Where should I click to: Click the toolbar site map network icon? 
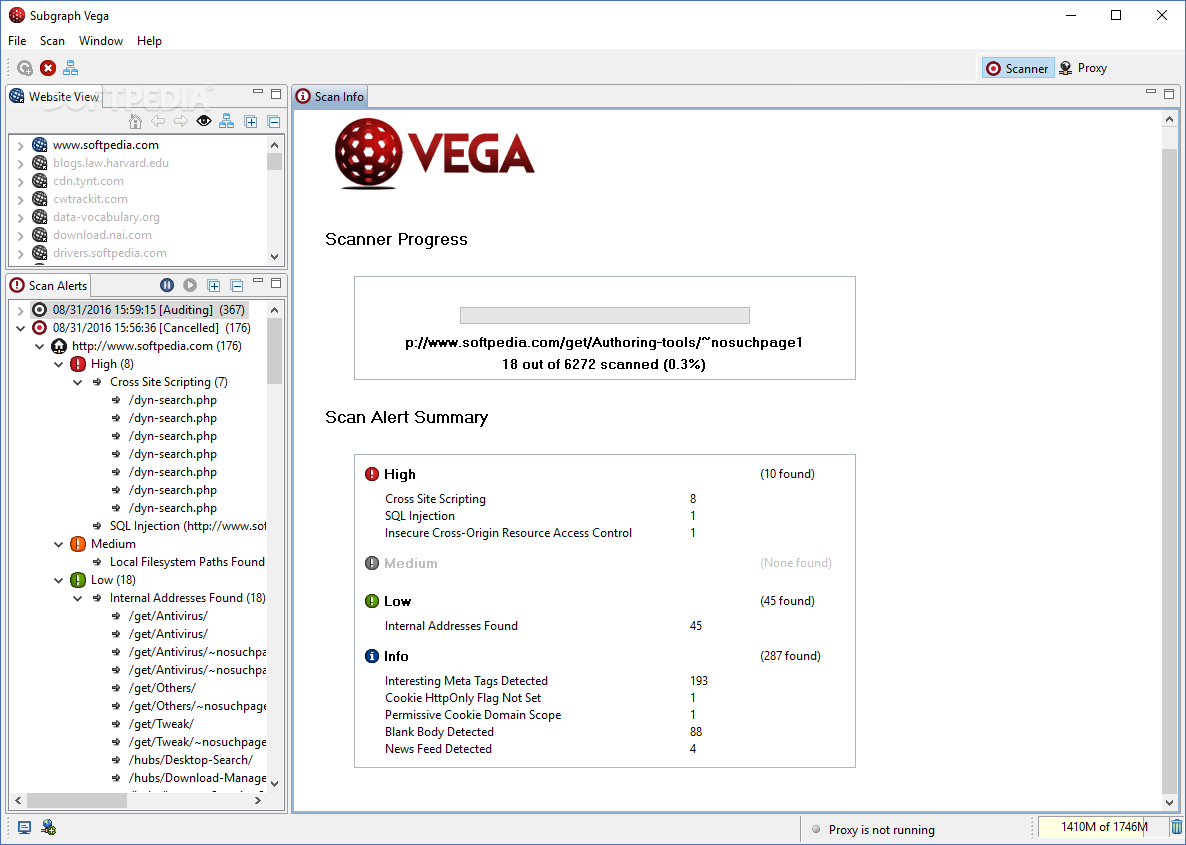(x=70, y=68)
